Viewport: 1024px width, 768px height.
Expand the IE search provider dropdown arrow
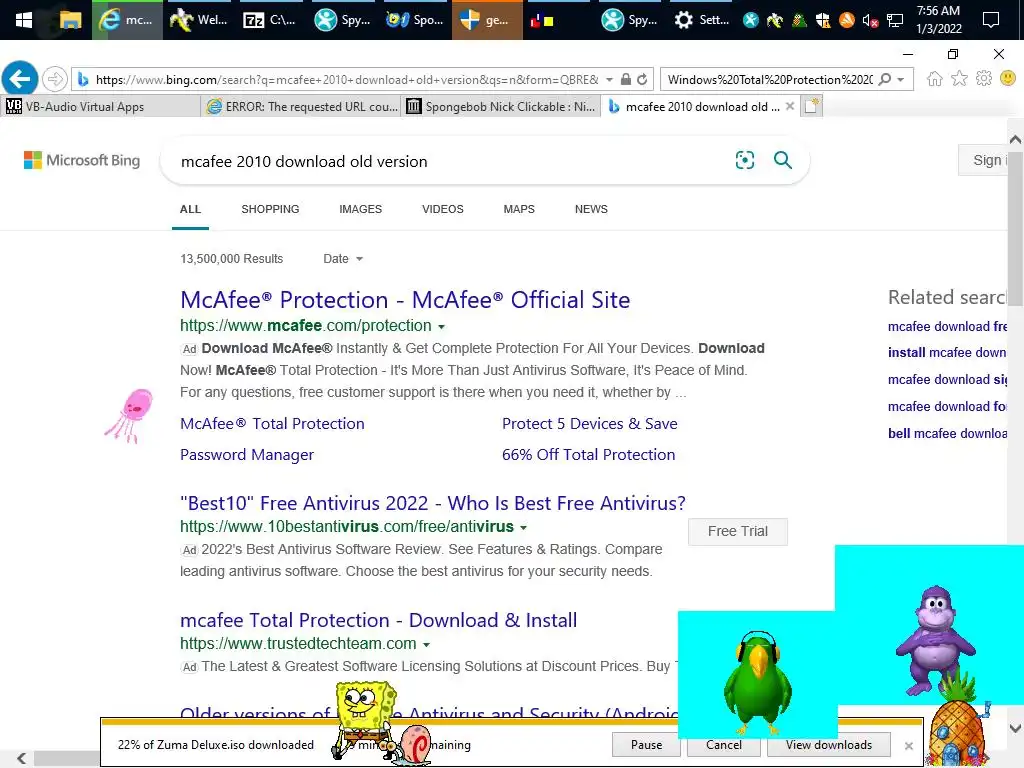[901, 79]
